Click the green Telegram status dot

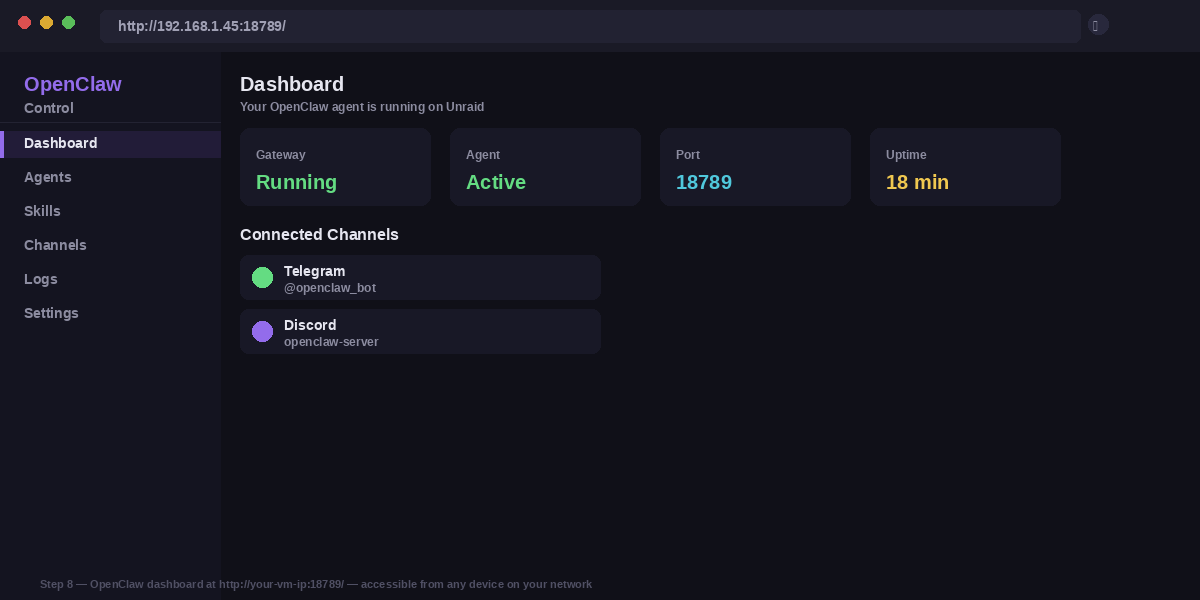(x=262, y=278)
